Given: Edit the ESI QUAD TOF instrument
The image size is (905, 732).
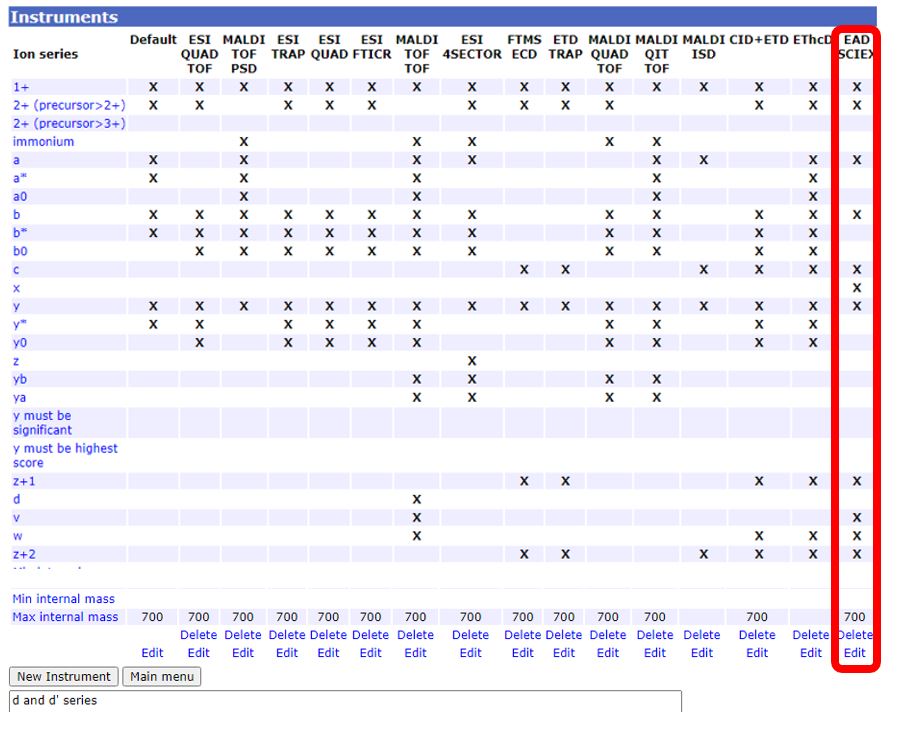Looking at the screenshot, I should pos(199,653).
